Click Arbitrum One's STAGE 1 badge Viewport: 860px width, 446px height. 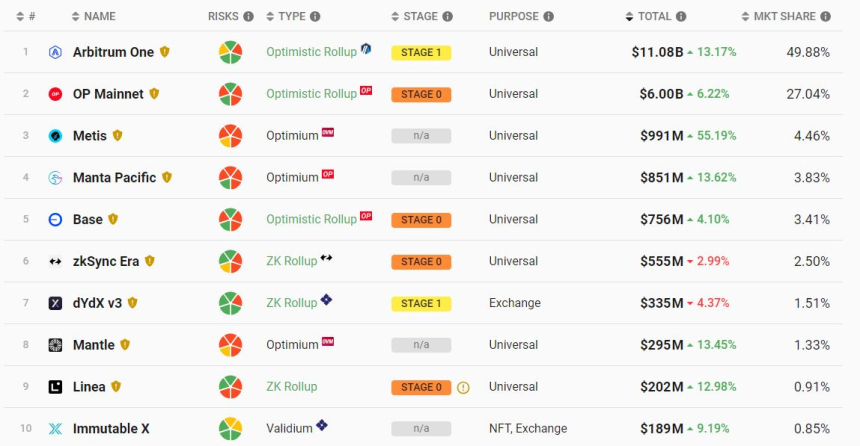pyautogui.click(x=421, y=52)
